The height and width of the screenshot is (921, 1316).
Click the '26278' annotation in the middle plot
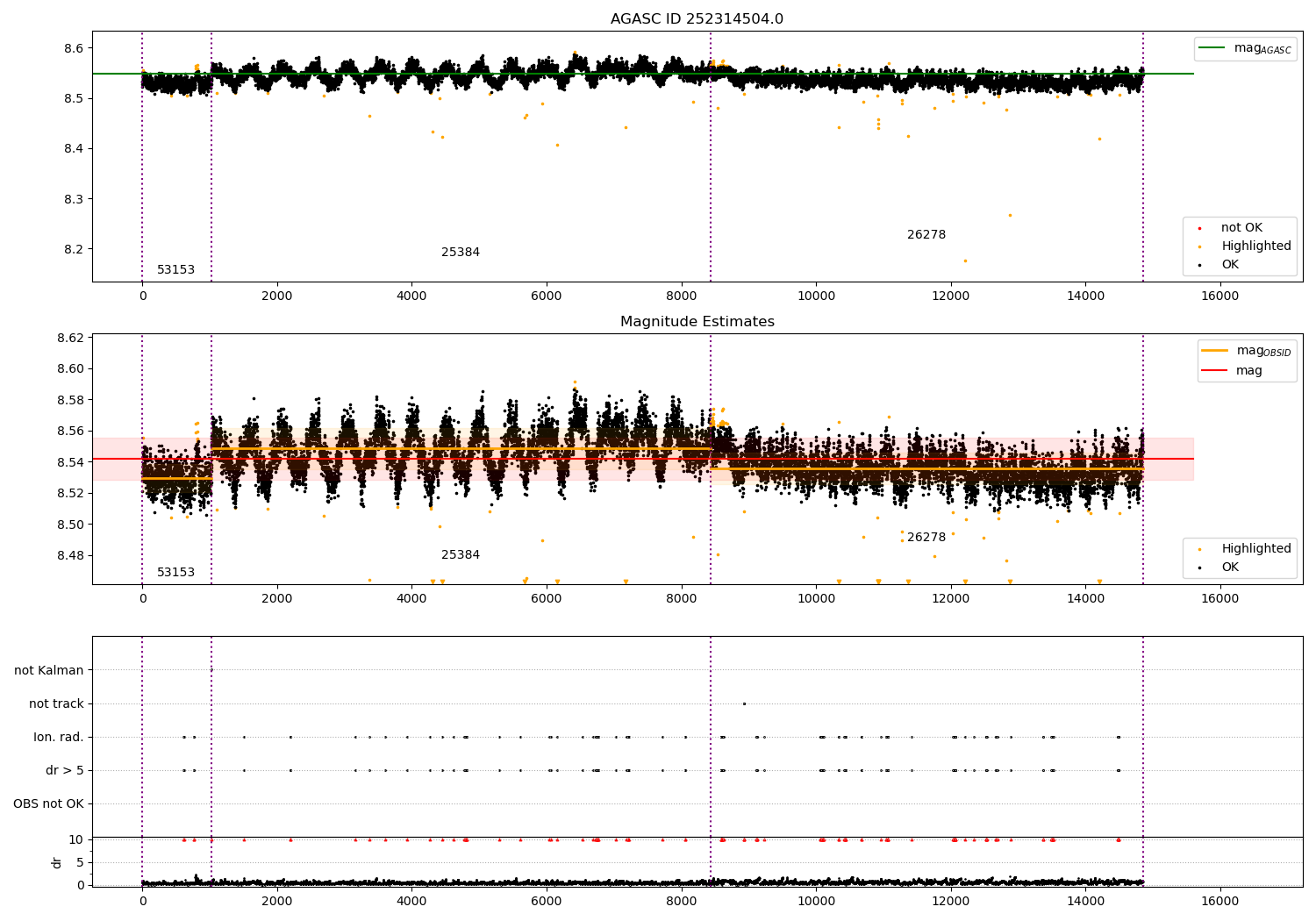pyautogui.click(x=926, y=538)
